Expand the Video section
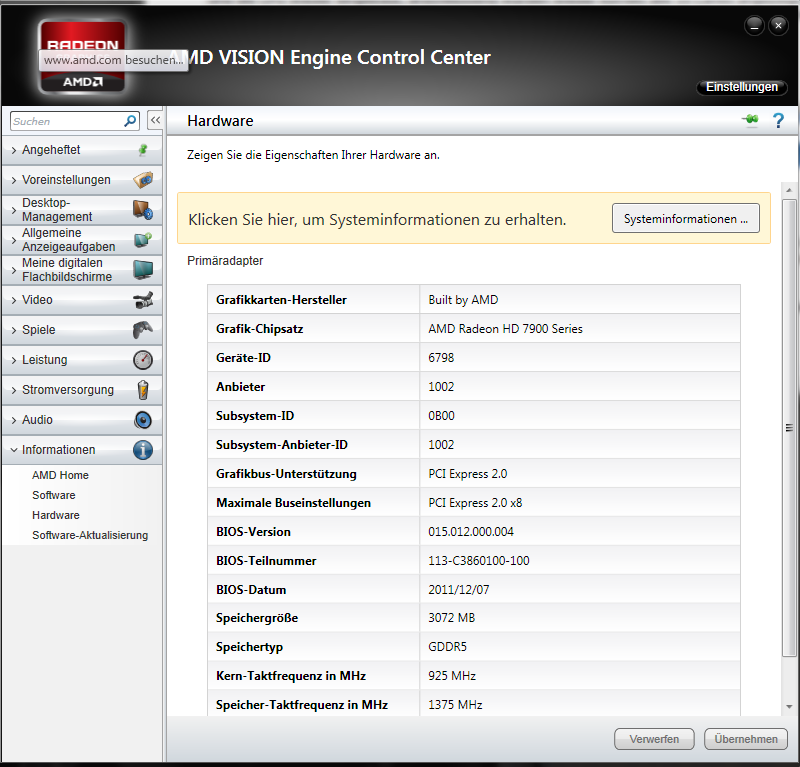 pyautogui.click(x=14, y=300)
